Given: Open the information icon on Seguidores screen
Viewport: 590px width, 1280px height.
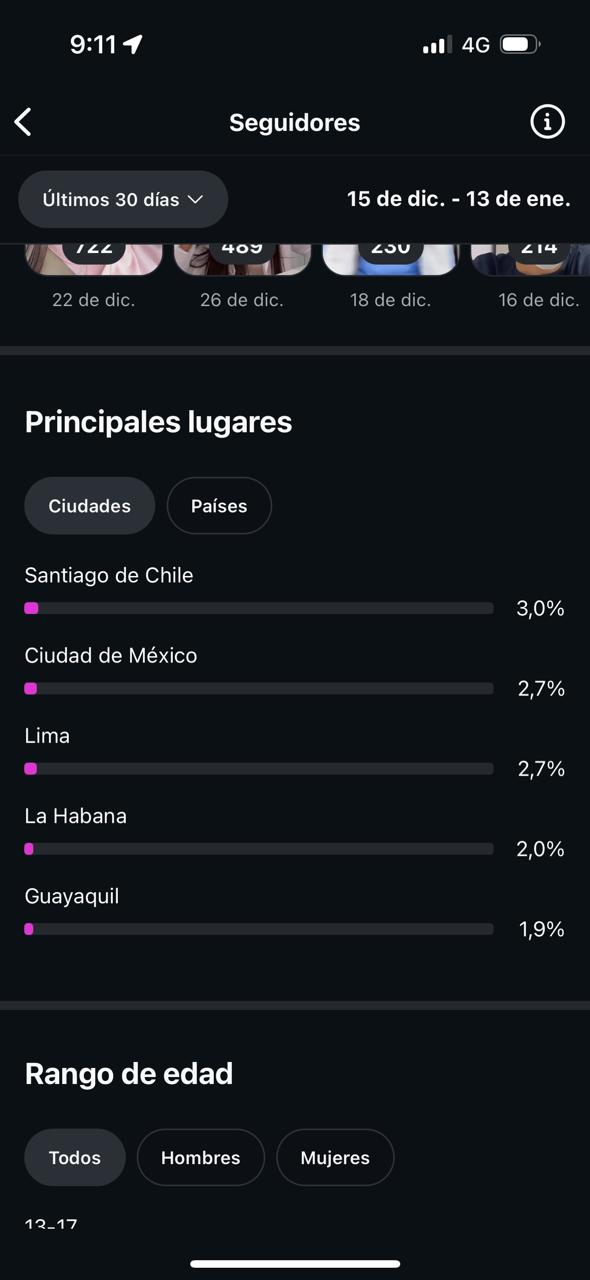Looking at the screenshot, I should [x=547, y=121].
